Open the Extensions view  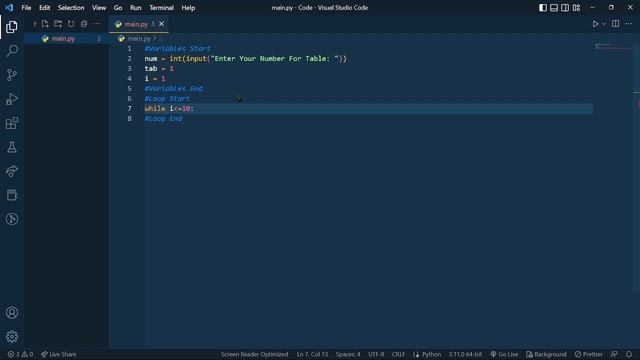(x=12, y=123)
